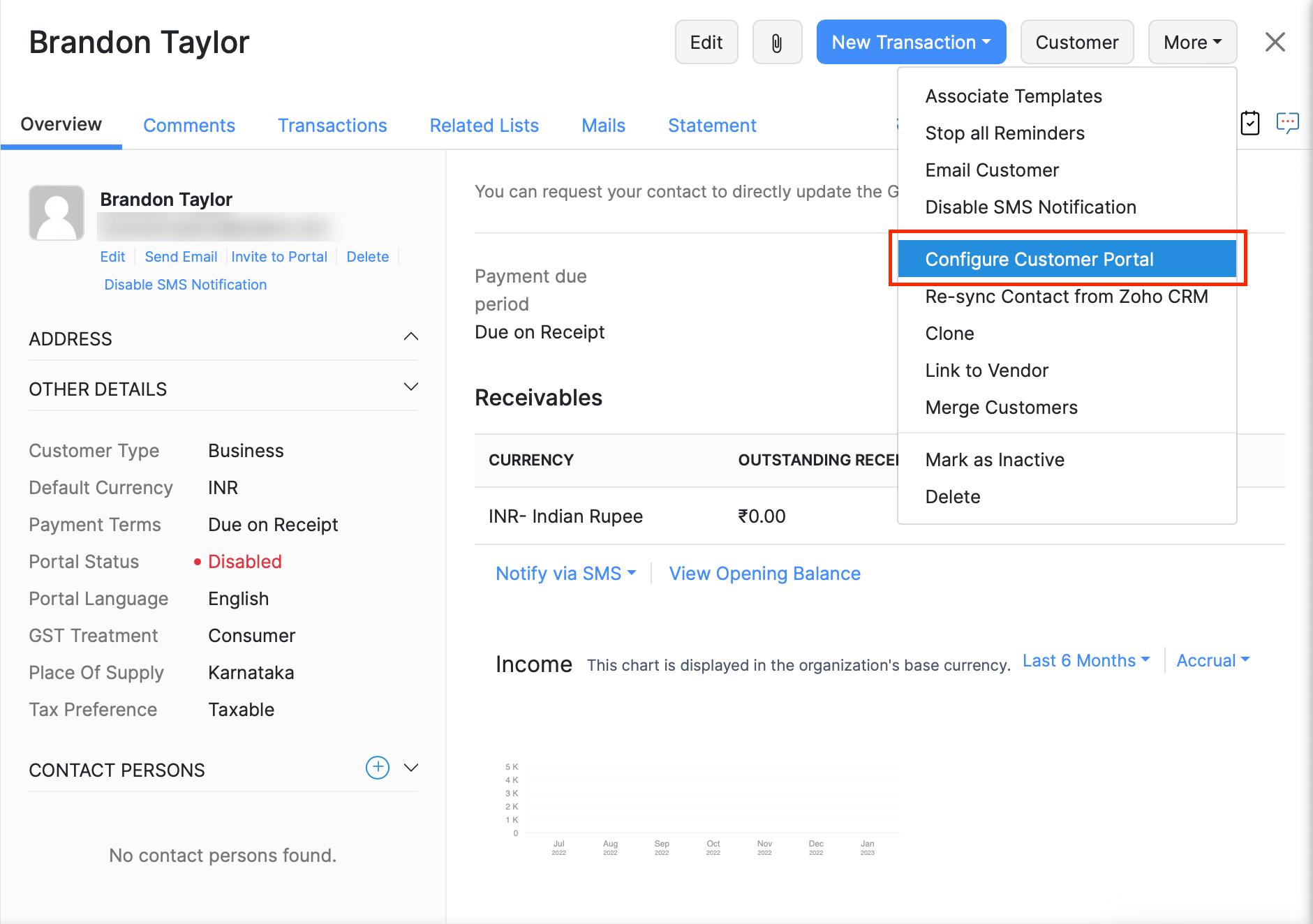
Task: Open the New Transaction dropdown
Action: 911,42
